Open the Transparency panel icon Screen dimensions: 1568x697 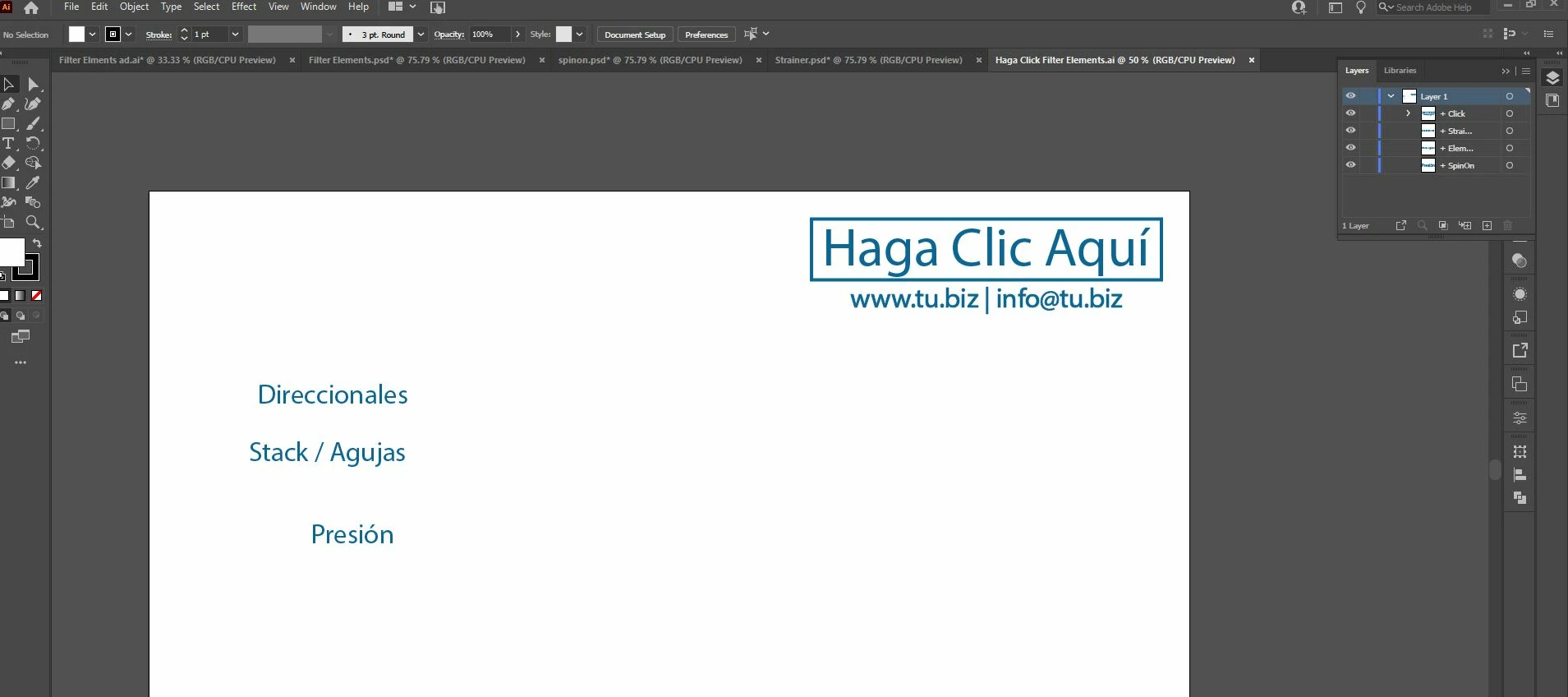click(1520, 261)
